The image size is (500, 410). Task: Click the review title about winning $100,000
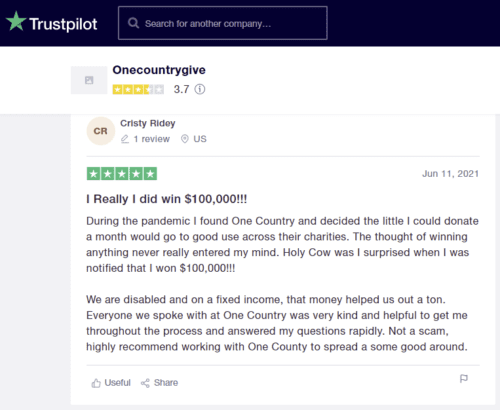click(x=167, y=199)
